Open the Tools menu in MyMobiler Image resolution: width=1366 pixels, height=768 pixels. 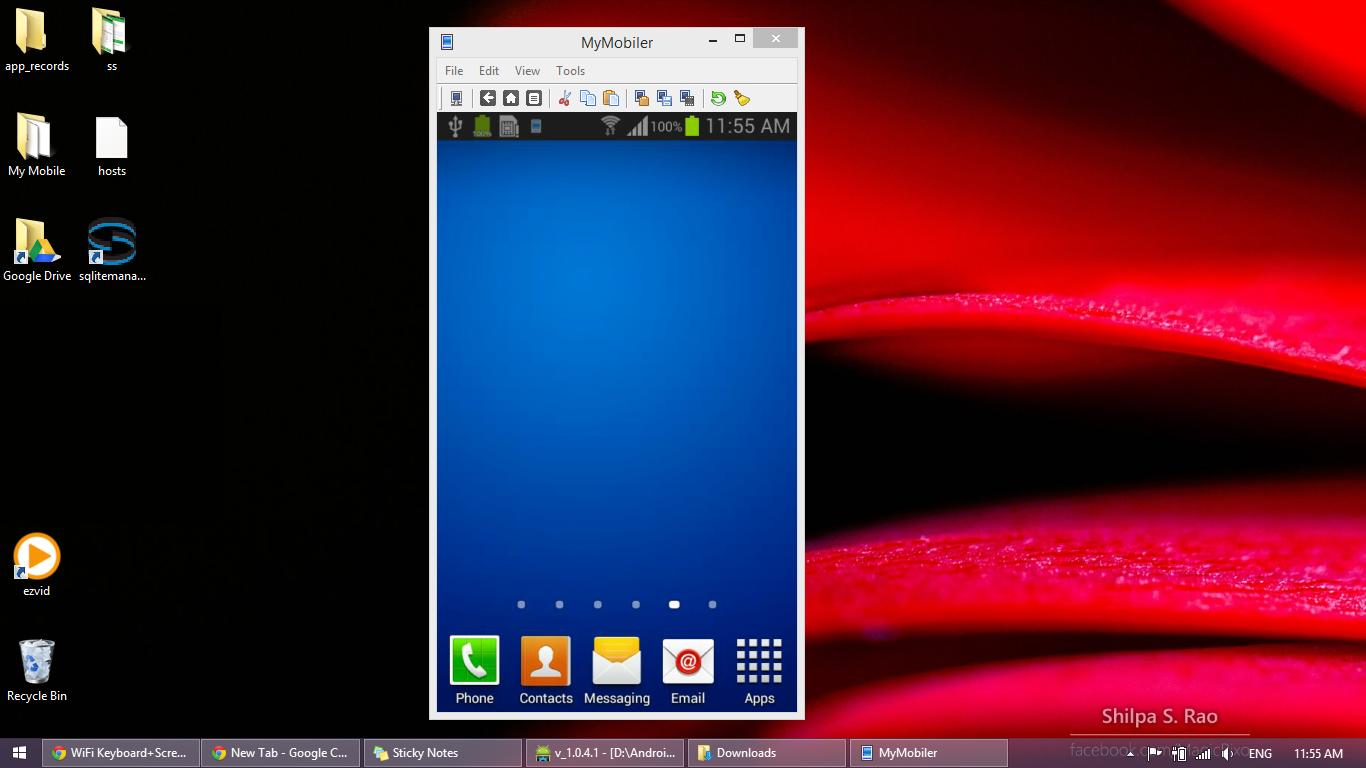570,71
